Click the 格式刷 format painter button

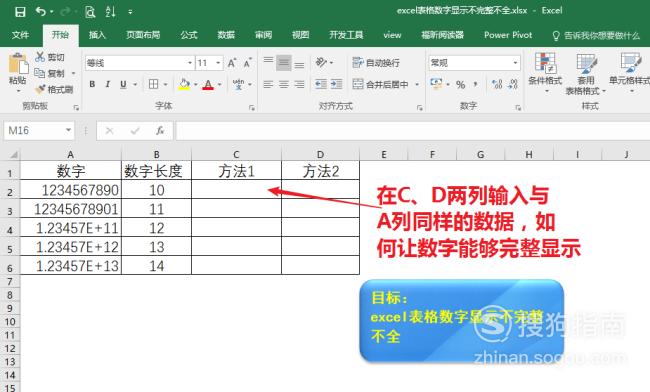[x=54, y=89]
